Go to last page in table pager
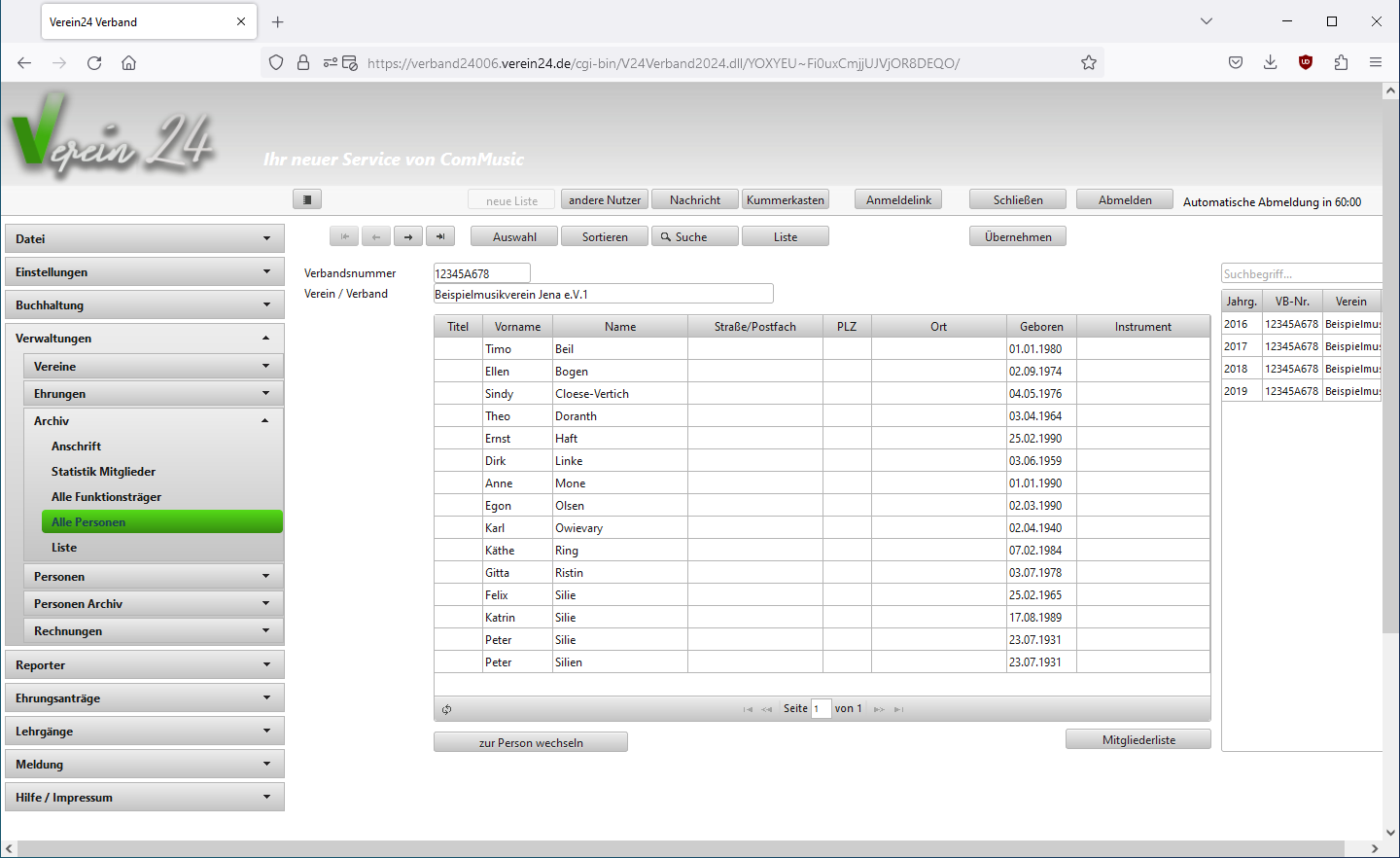Viewport: 1400px width, 858px height. click(x=899, y=709)
